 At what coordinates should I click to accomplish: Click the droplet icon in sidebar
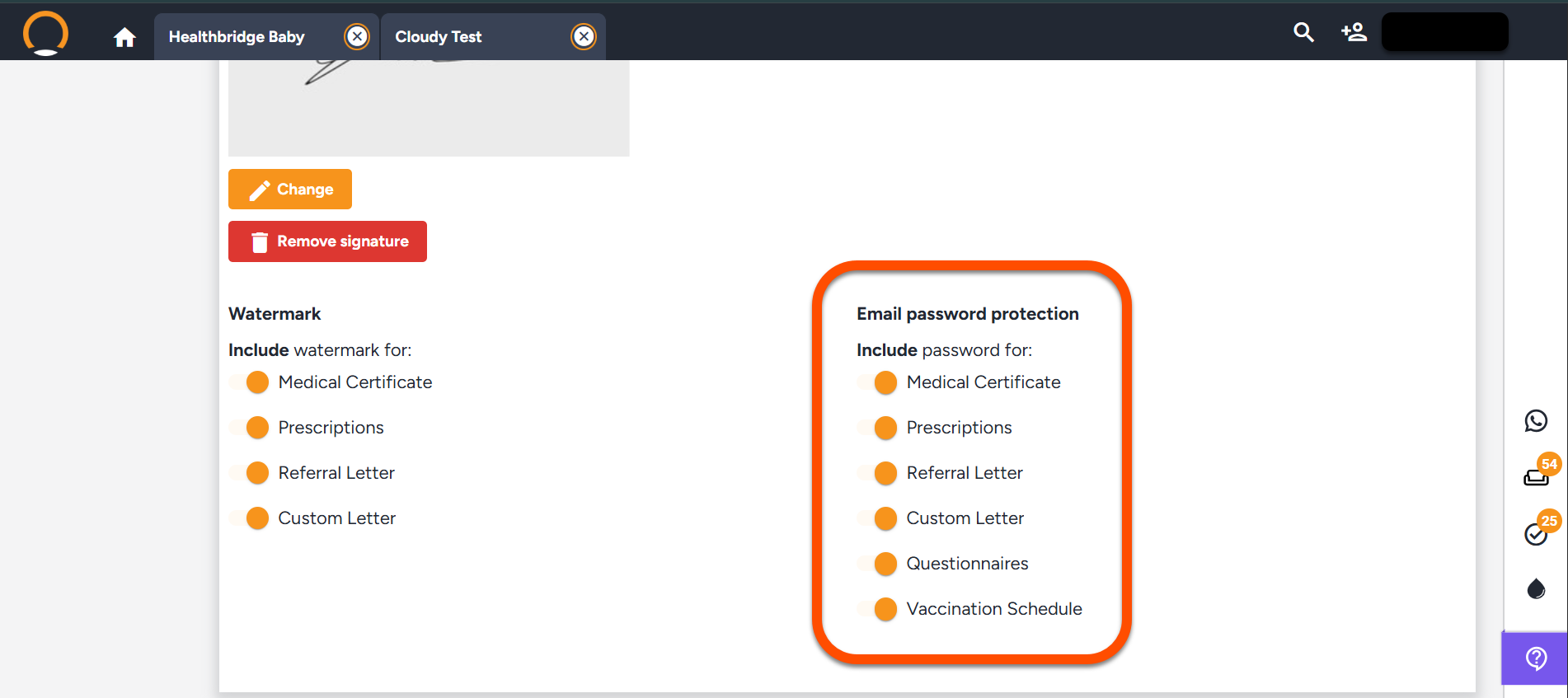point(1536,588)
